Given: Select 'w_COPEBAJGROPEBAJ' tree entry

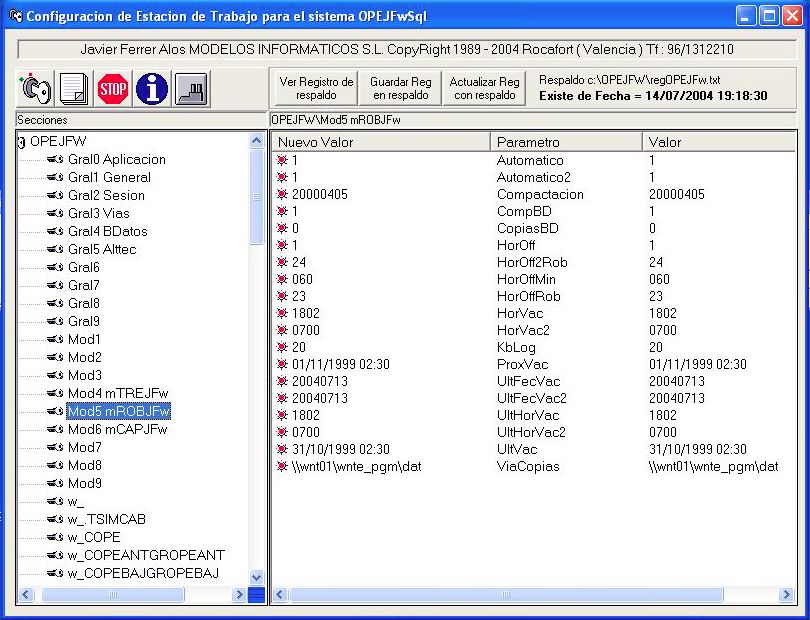Looking at the screenshot, I should pos(144,574).
